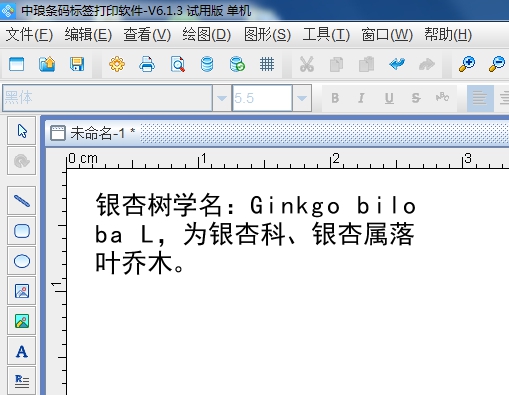Open database settings cylinder icon
This screenshot has width=509, height=395.
pyautogui.click(x=207, y=64)
